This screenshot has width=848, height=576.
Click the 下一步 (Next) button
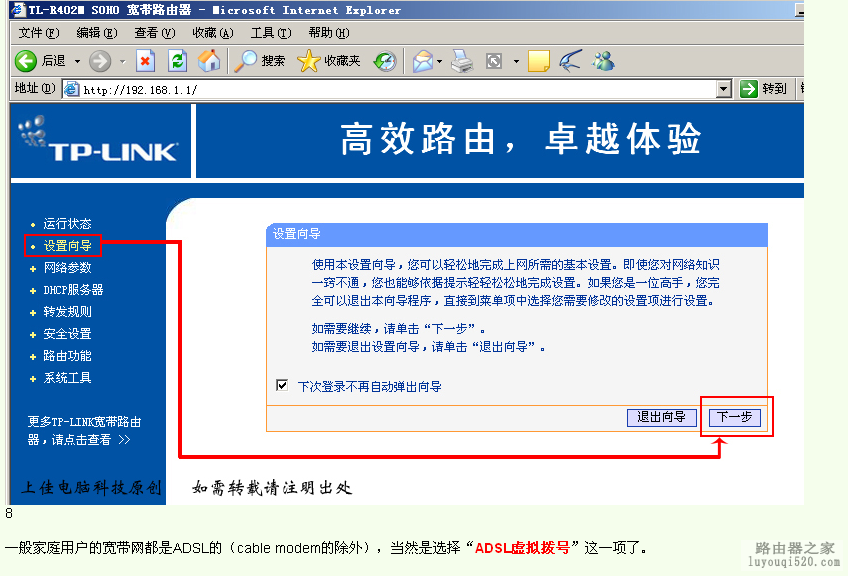[x=735, y=417]
